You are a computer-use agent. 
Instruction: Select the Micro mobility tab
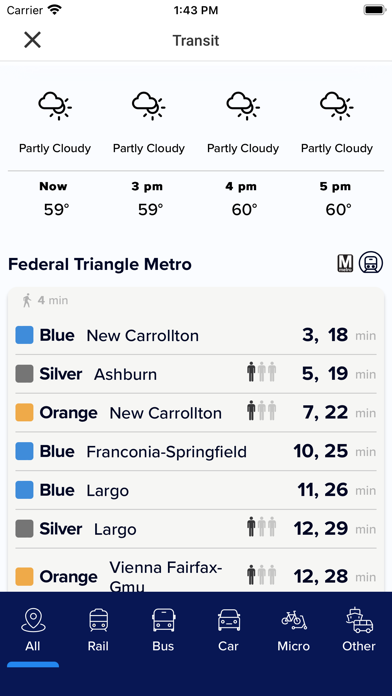(x=293, y=631)
